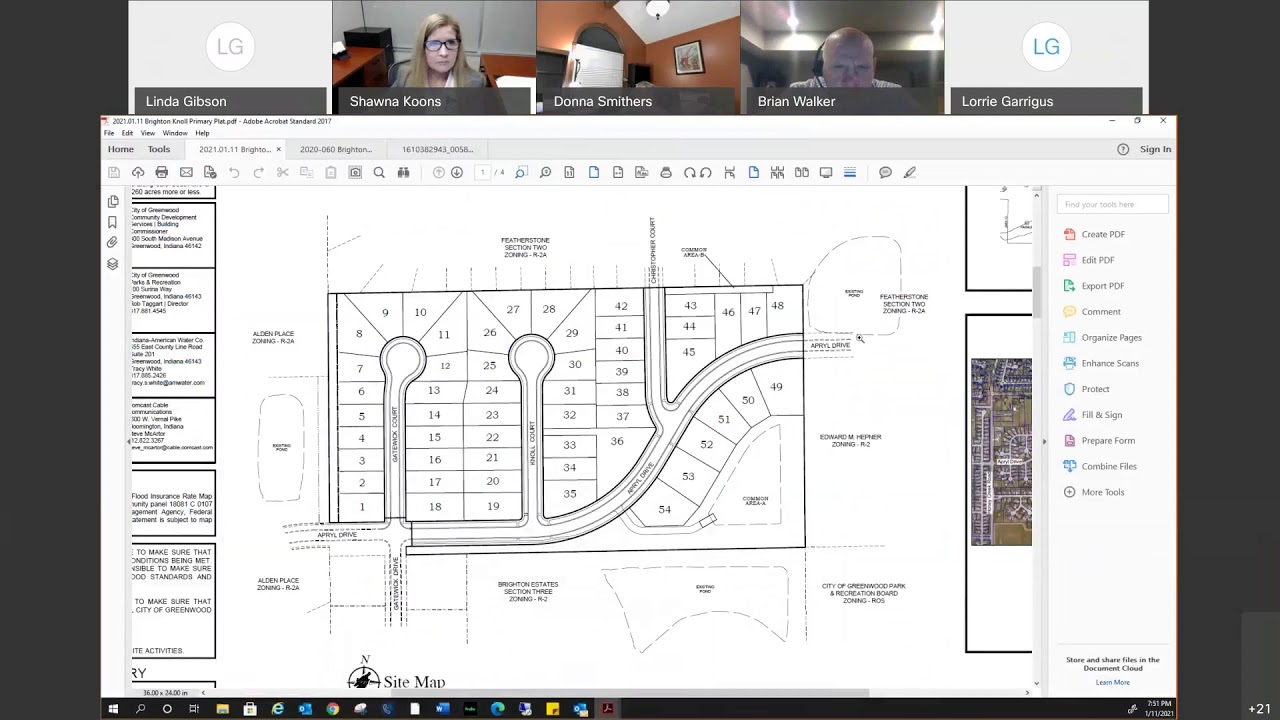Open the Edit menu
Image resolution: width=1280 pixels, height=720 pixels.
point(127,133)
